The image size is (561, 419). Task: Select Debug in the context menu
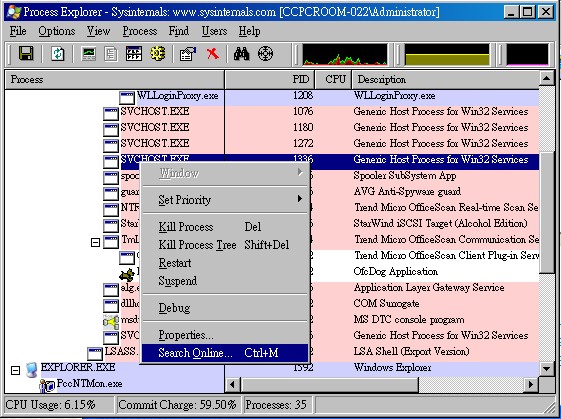coord(225,308)
